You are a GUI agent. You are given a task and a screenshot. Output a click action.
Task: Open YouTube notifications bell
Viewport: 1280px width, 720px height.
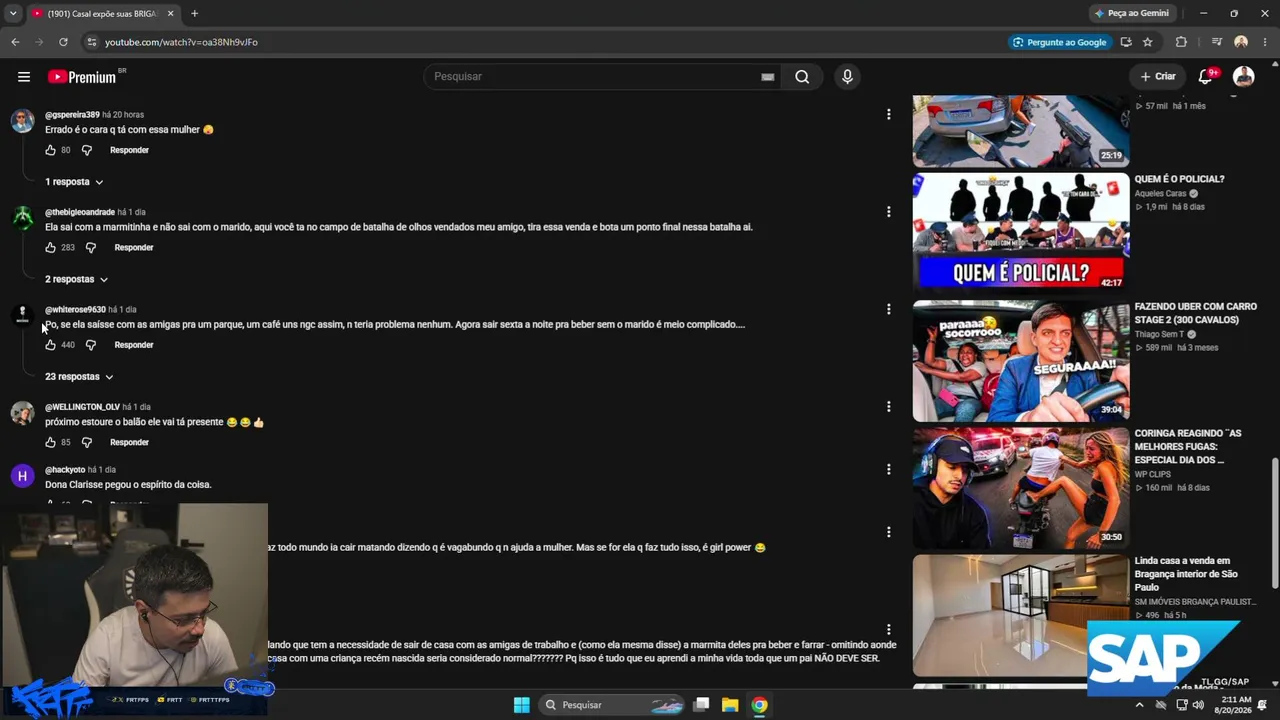[1206, 77]
